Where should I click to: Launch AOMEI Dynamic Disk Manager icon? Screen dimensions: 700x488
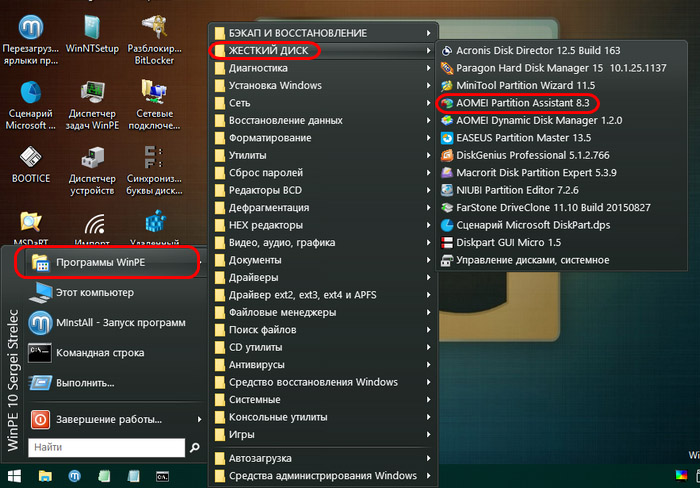point(446,121)
